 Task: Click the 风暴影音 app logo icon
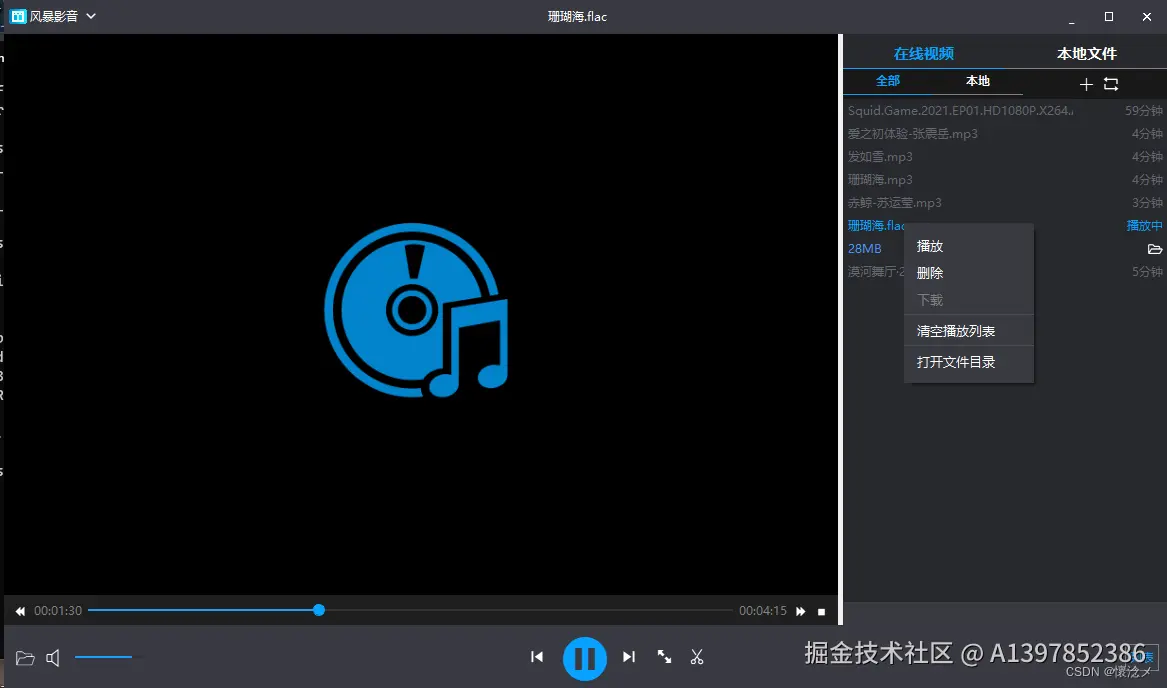(x=18, y=16)
